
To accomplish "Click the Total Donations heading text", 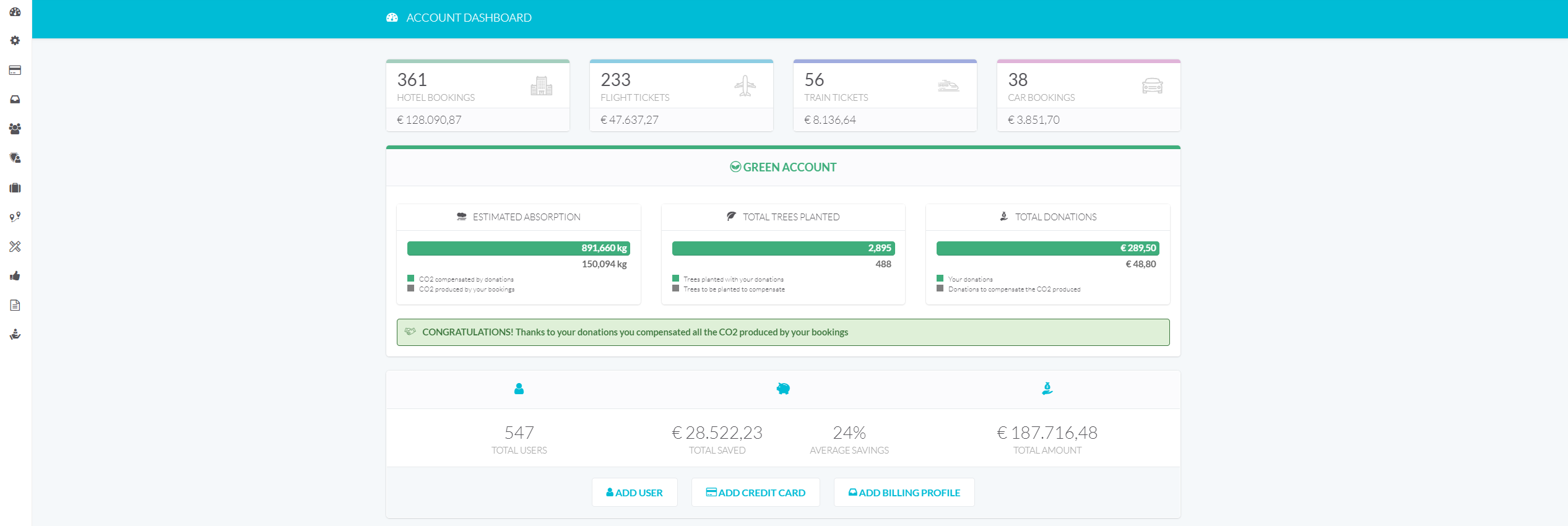I will pyautogui.click(x=1056, y=217).
